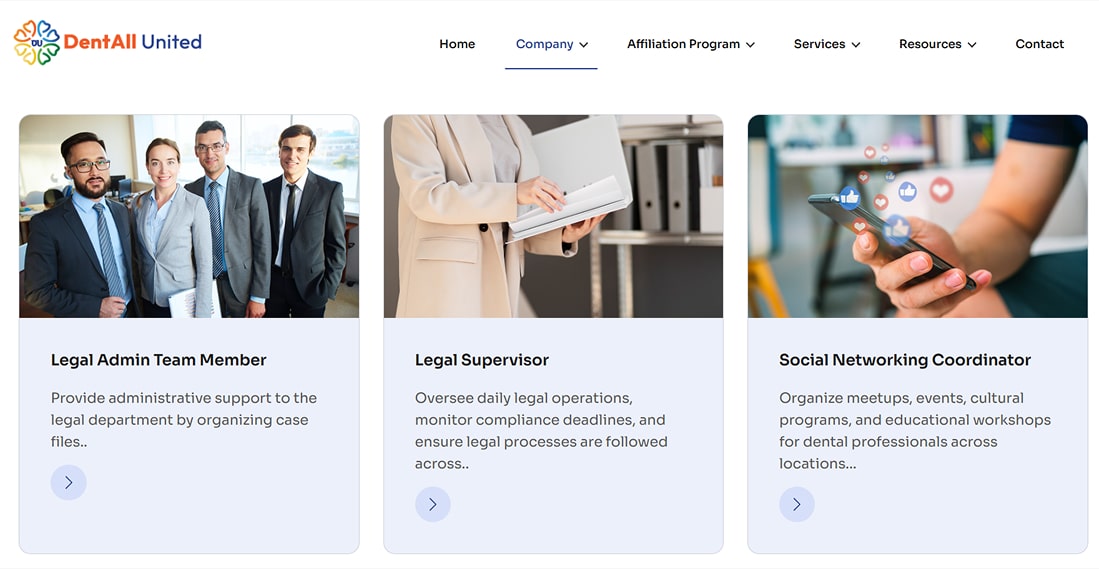Image resolution: width=1099 pixels, height=569 pixels.
Task: Click the photo of woman holding folder
Action: point(553,216)
